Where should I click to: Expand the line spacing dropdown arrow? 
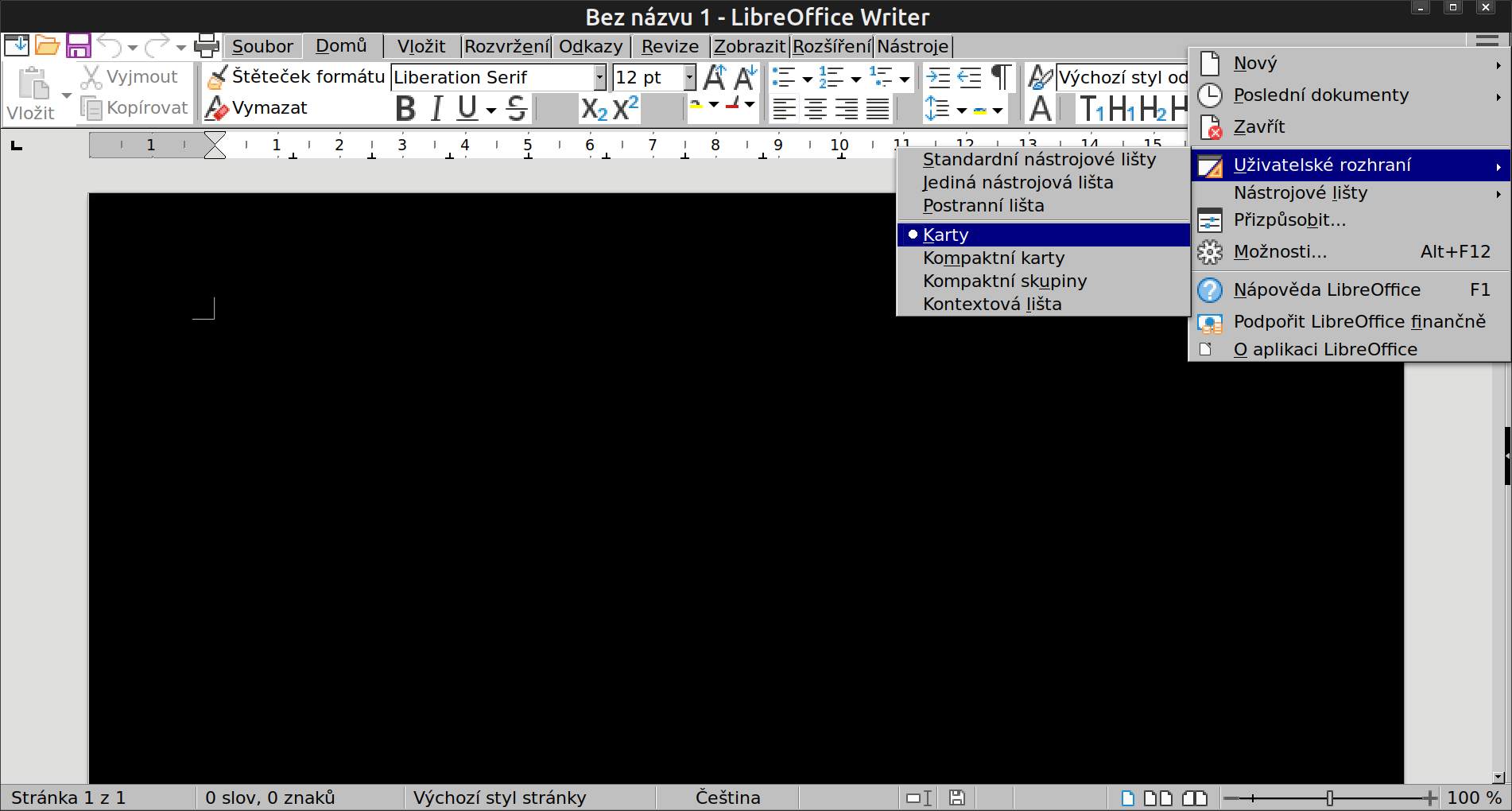click(x=961, y=110)
